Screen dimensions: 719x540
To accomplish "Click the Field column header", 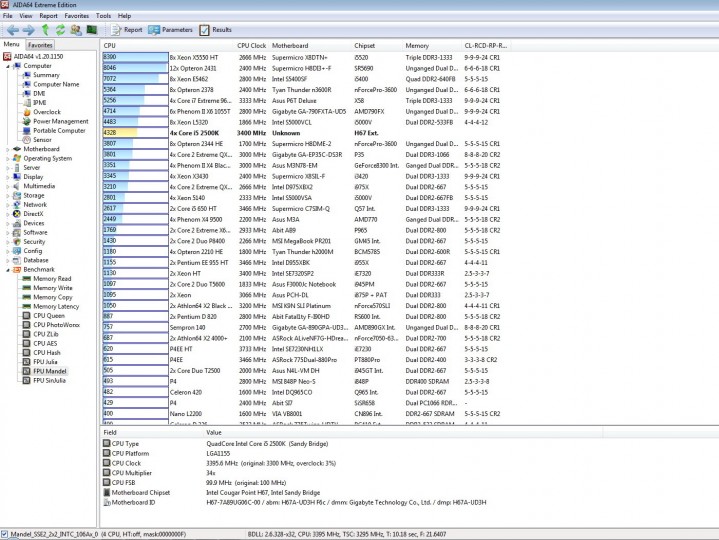I will (x=151, y=432).
